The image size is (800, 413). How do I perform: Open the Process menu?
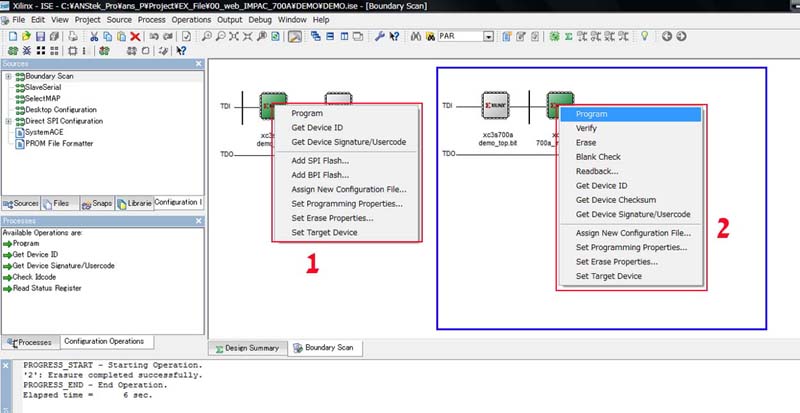pyautogui.click(x=152, y=20)
